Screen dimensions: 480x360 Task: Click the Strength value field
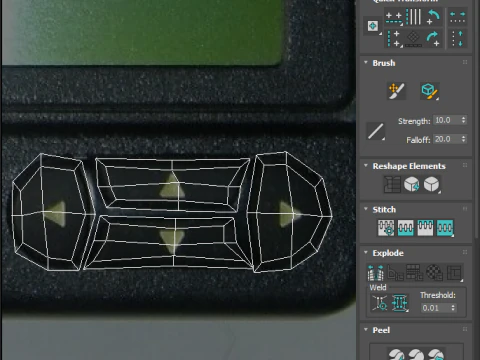point(447,120)
